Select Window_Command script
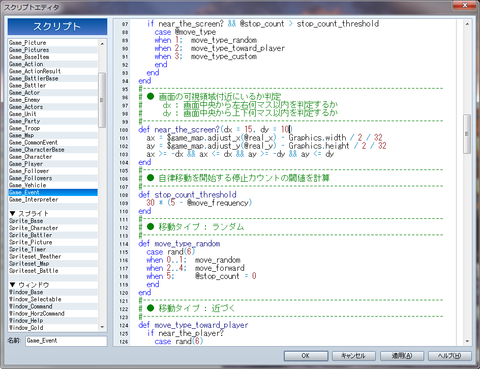The image size is (480, 369). point(53,306)
